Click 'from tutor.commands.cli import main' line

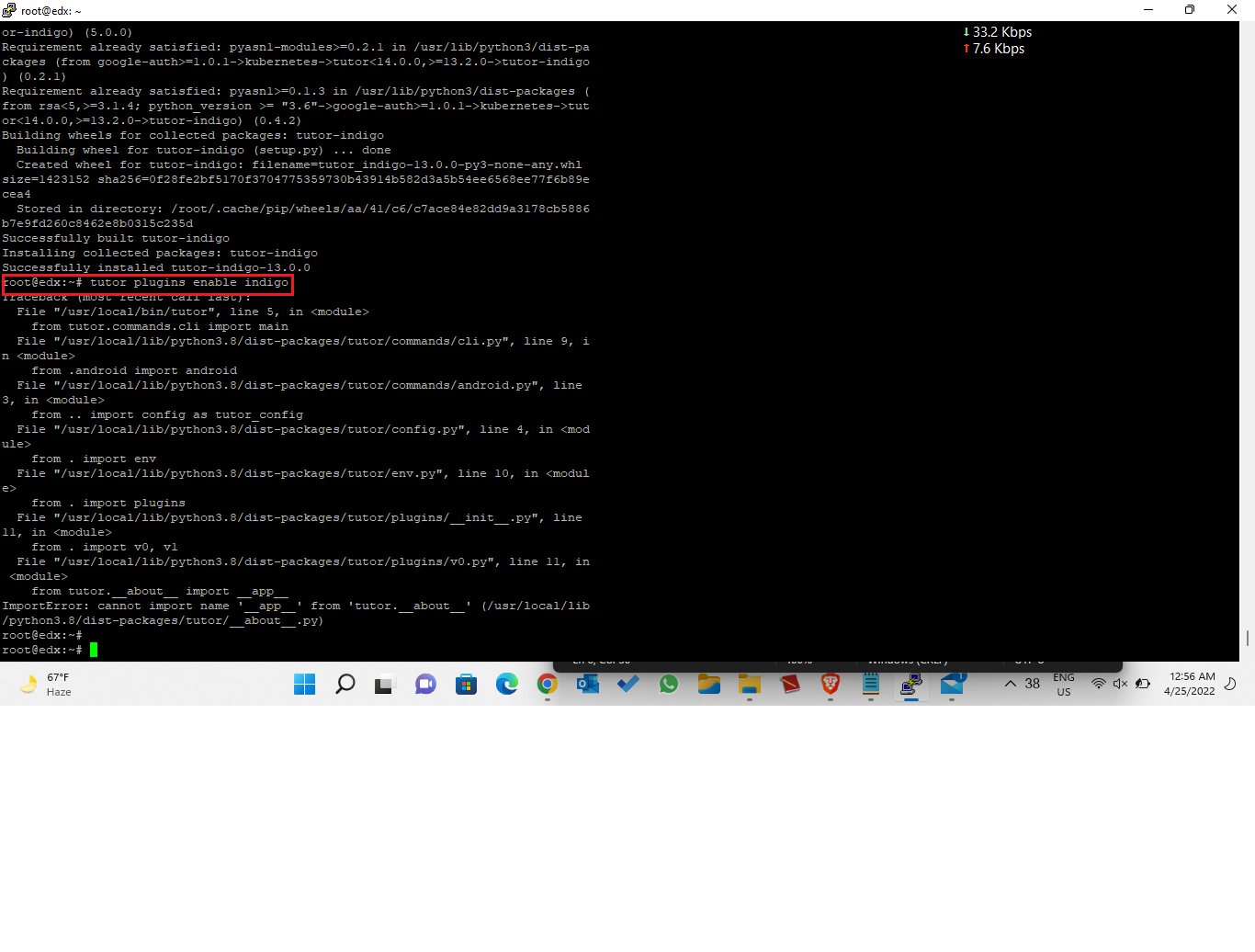160,326
